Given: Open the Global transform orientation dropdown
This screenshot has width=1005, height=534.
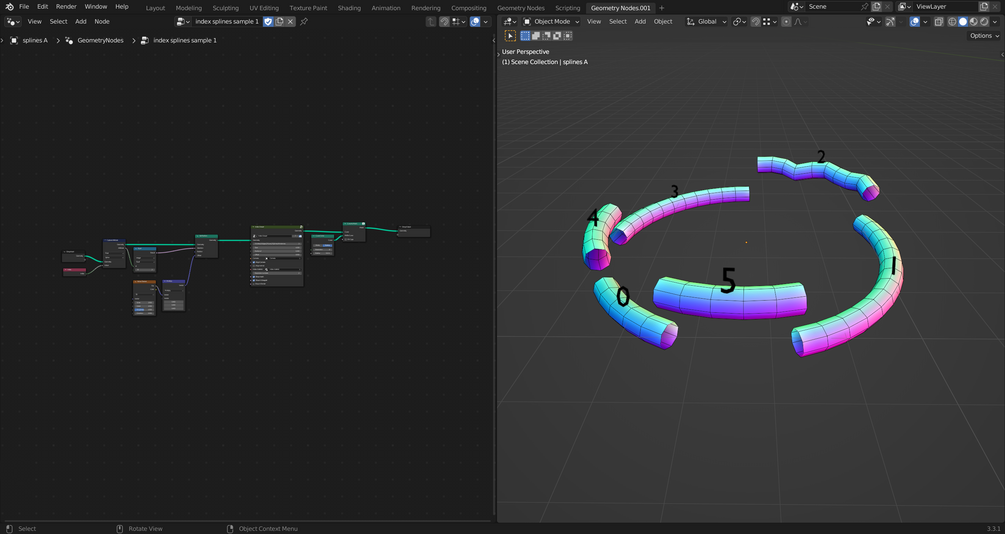Looking at the screenshot, I should pyautogui.click(x=706, y=22).
